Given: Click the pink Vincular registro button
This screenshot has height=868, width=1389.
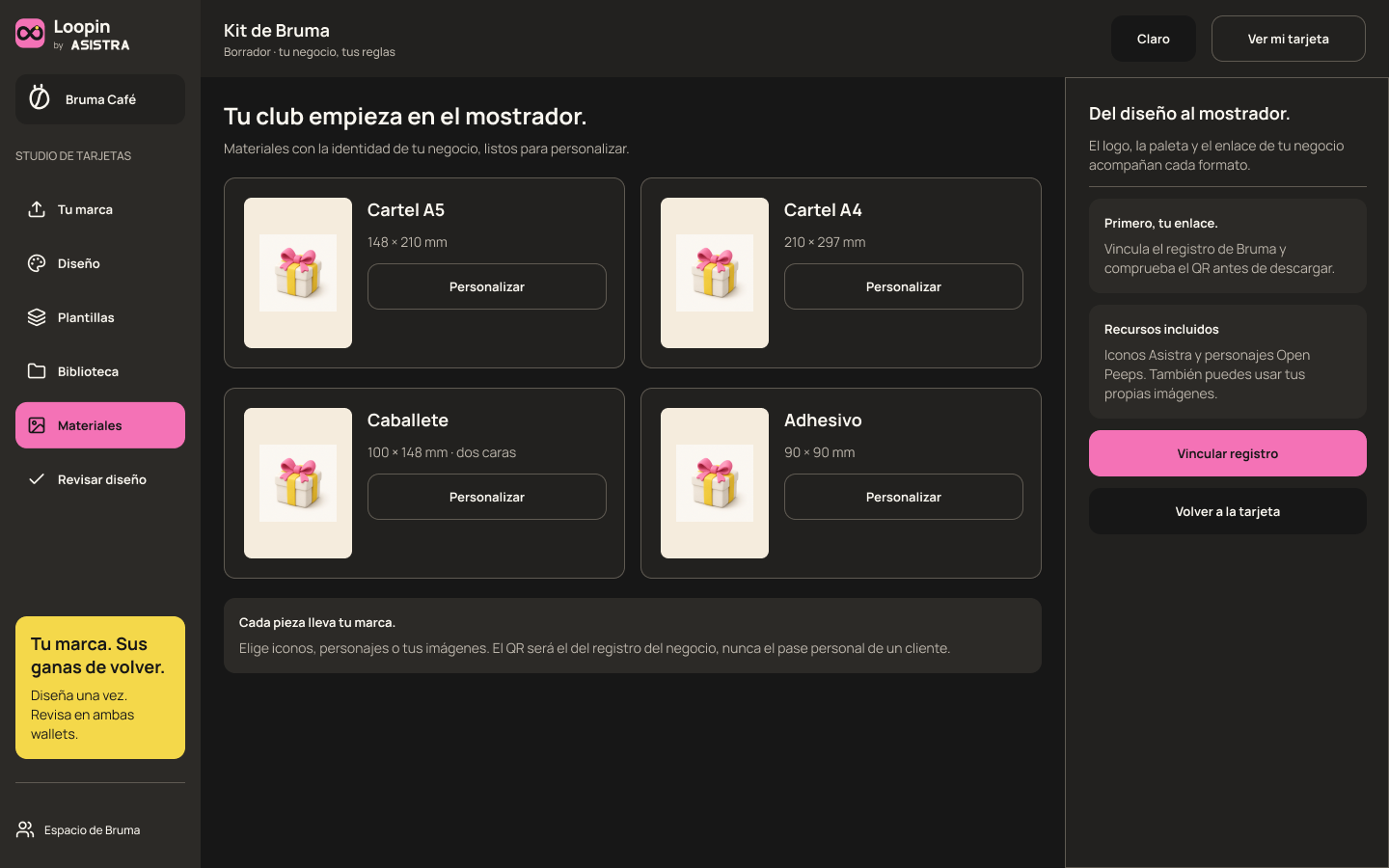Looking at the screenshot, I should (x=1227, y=453).
